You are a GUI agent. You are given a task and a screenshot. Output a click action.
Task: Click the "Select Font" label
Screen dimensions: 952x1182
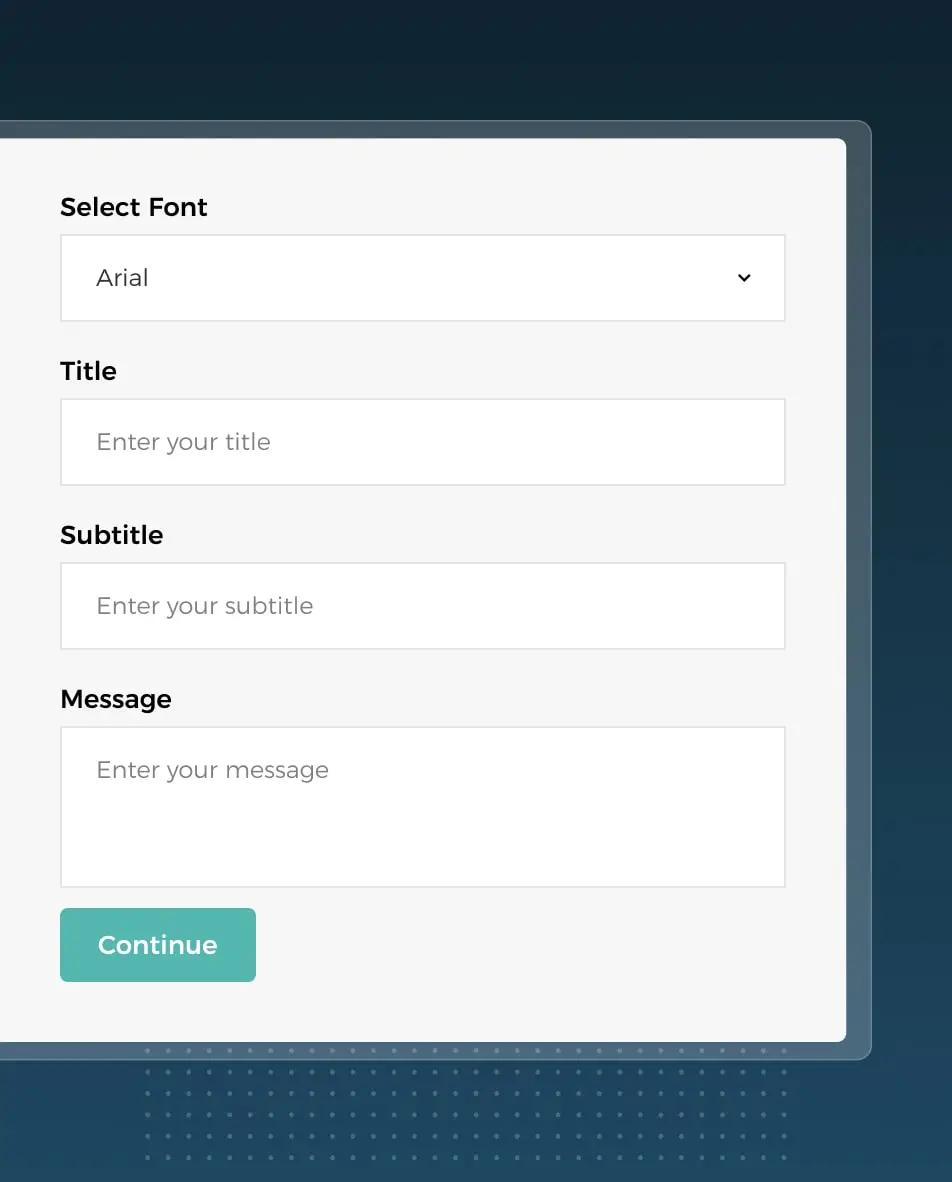coord(134,207)
